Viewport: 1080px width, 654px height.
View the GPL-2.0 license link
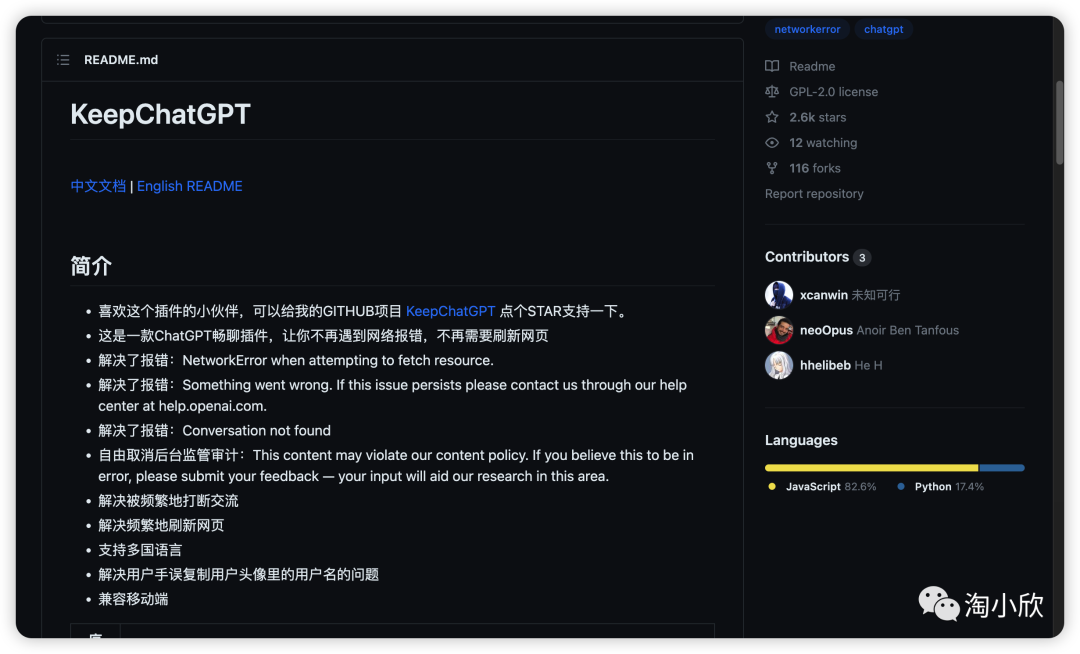tap(833, 92)
